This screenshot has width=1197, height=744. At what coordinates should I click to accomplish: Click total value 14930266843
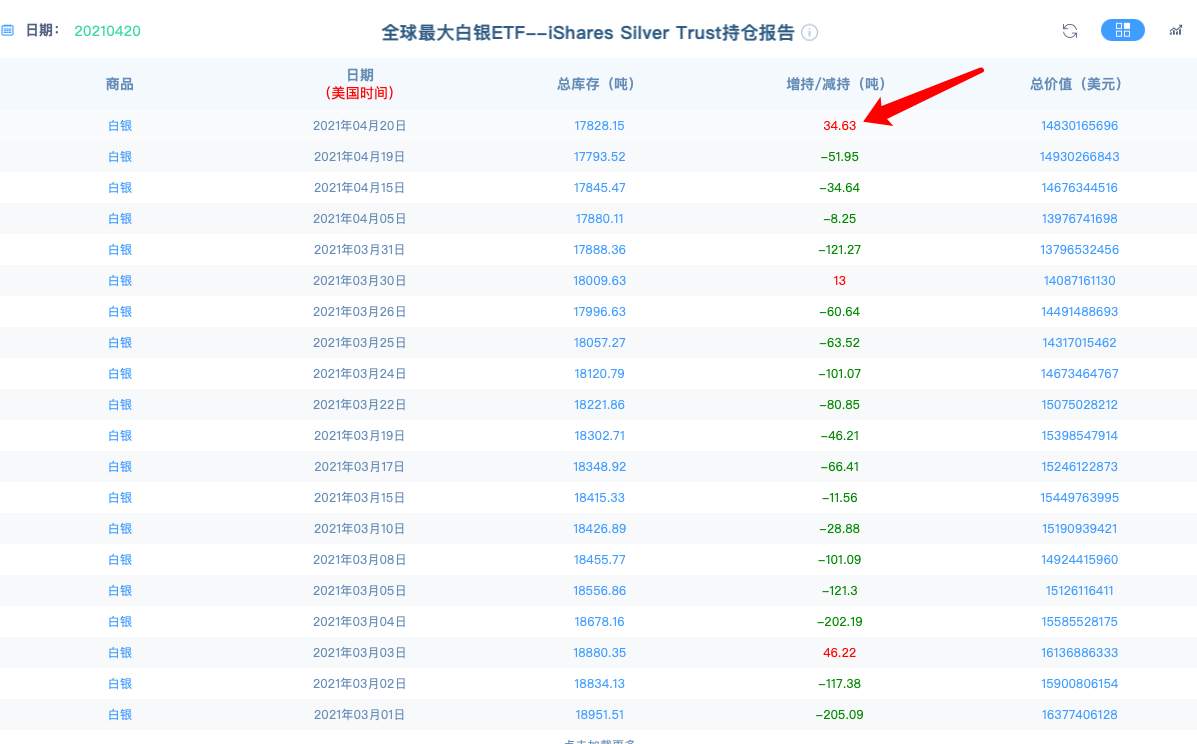[x=1079, y=156]
